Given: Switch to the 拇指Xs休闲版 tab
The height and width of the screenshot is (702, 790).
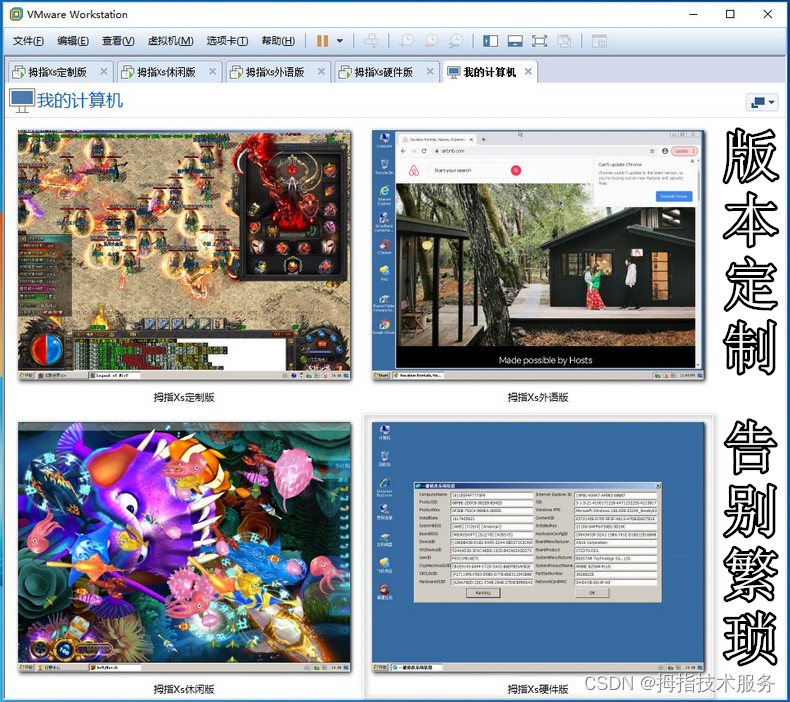Looking at the screenshot, I should click(x=166, y=72).
